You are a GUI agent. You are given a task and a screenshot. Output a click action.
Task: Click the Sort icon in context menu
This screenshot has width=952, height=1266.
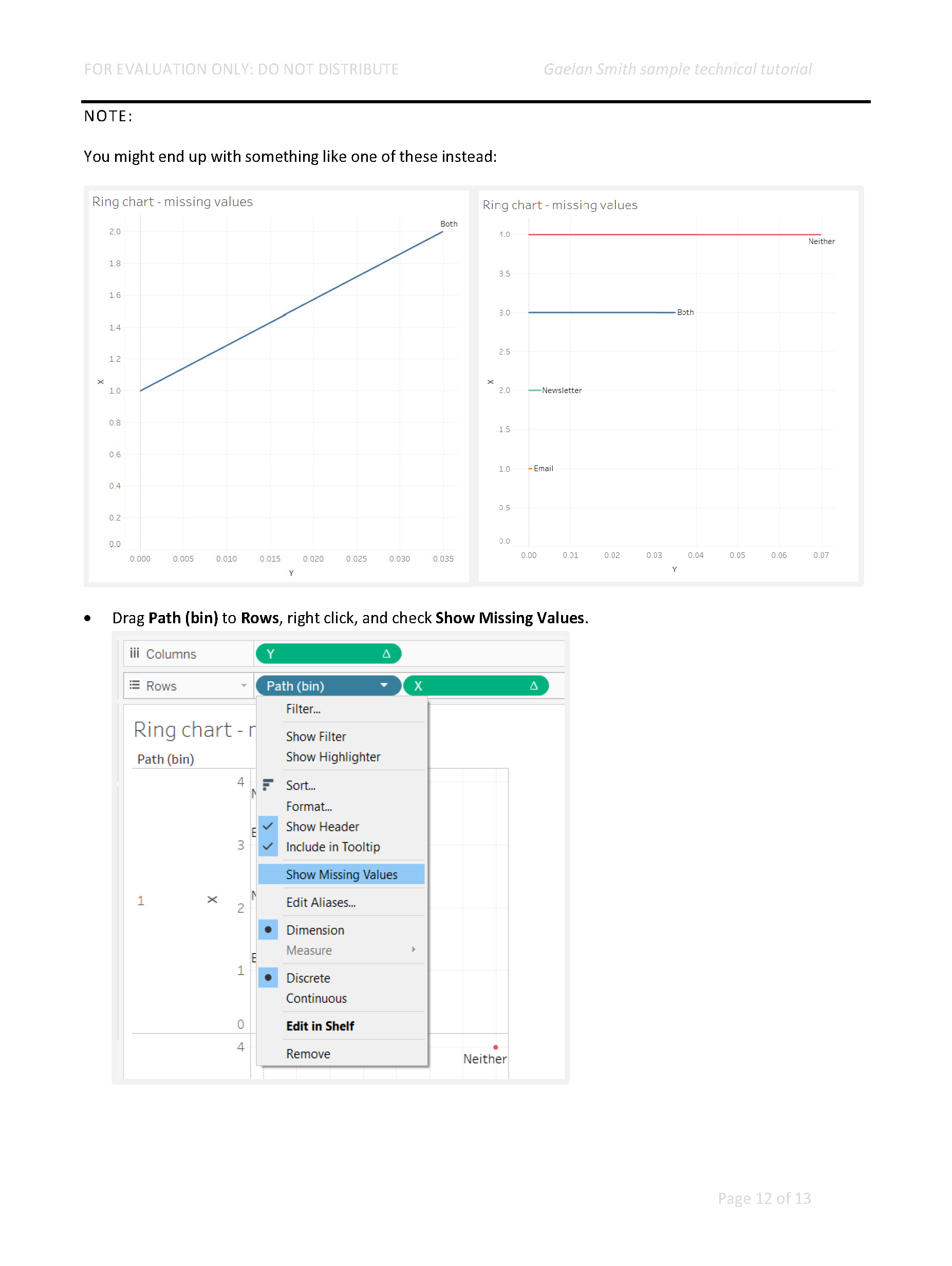pos(268,785)
